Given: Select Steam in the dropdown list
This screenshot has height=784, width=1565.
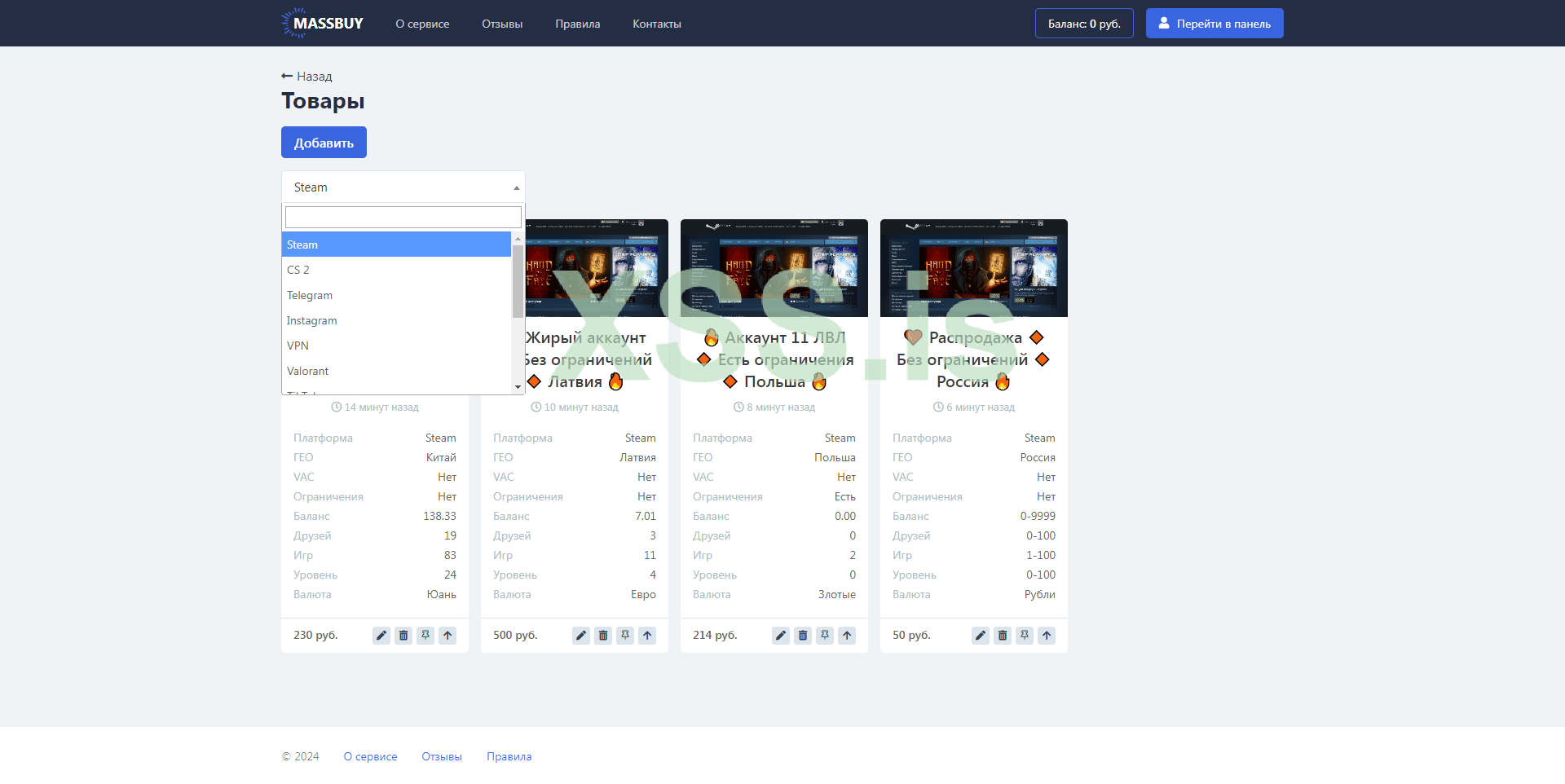Looking at the screenshot, I should click(x=396, y=244).
